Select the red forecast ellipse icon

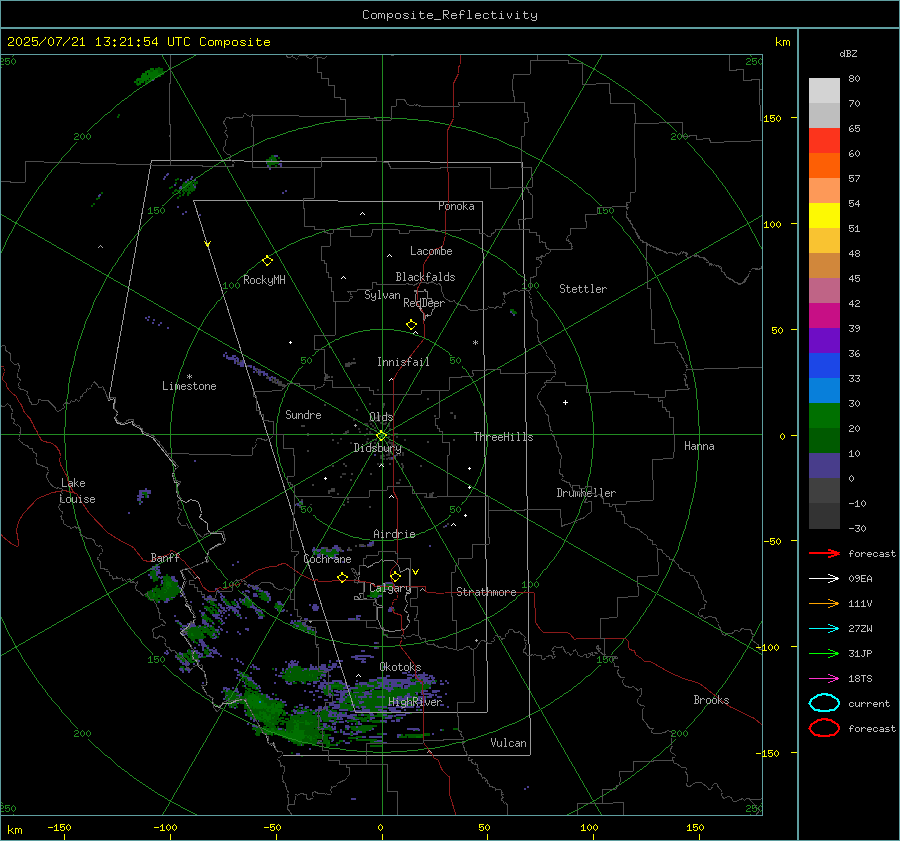[x=824, y=728]
